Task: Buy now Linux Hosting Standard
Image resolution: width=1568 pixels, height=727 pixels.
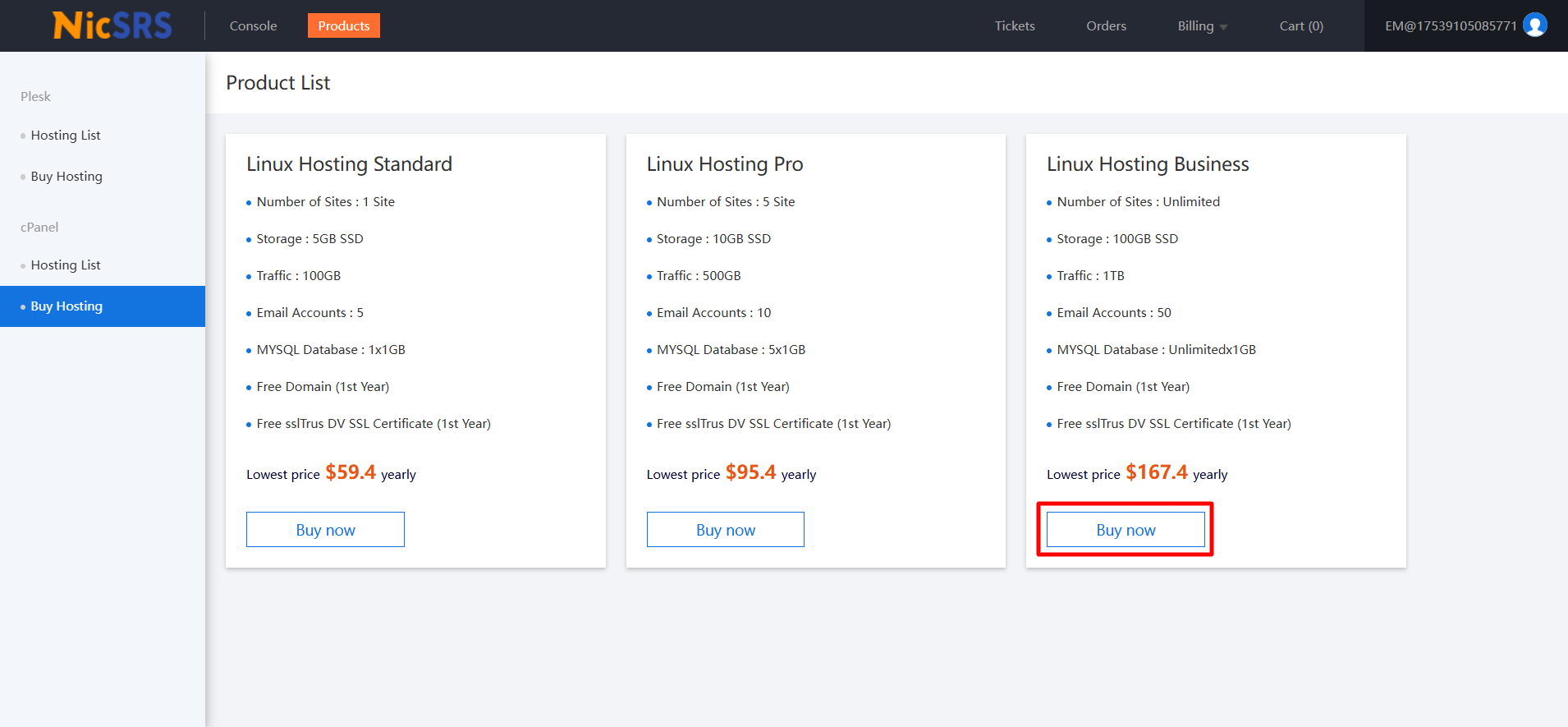Action: coord(325,530)
